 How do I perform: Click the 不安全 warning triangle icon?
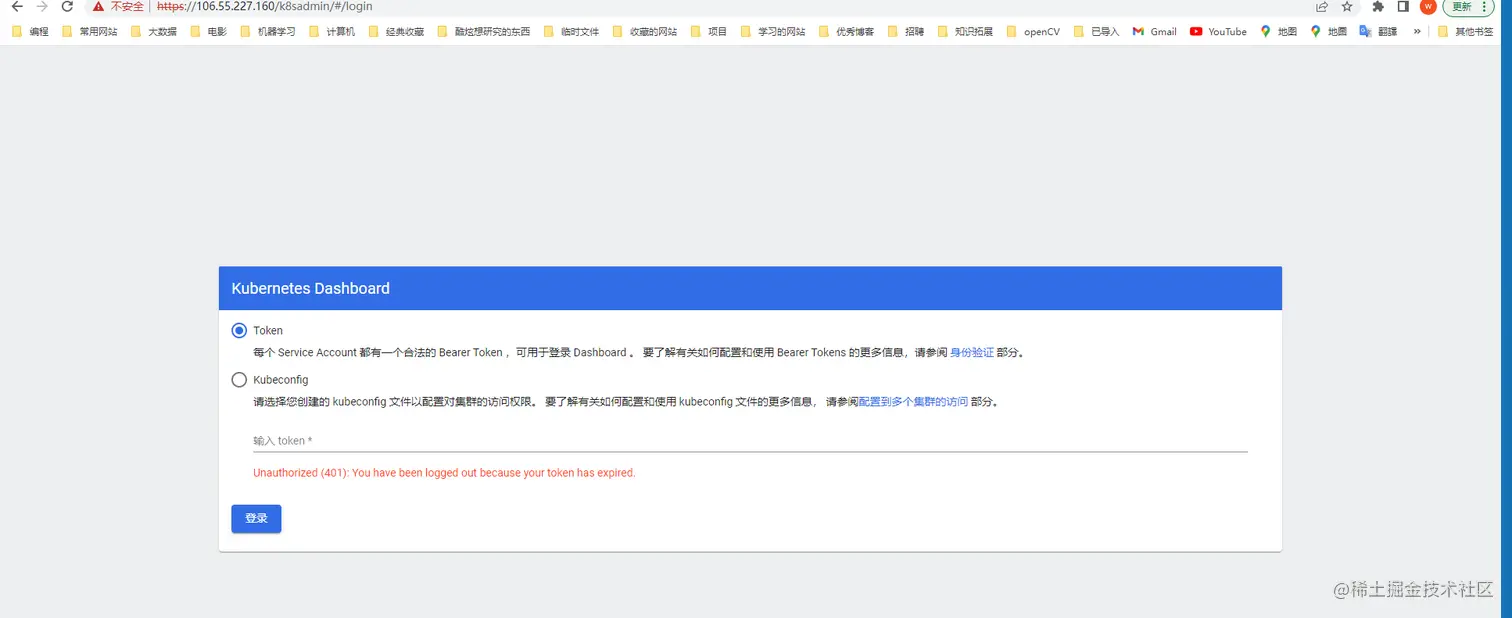pos(98,6)
